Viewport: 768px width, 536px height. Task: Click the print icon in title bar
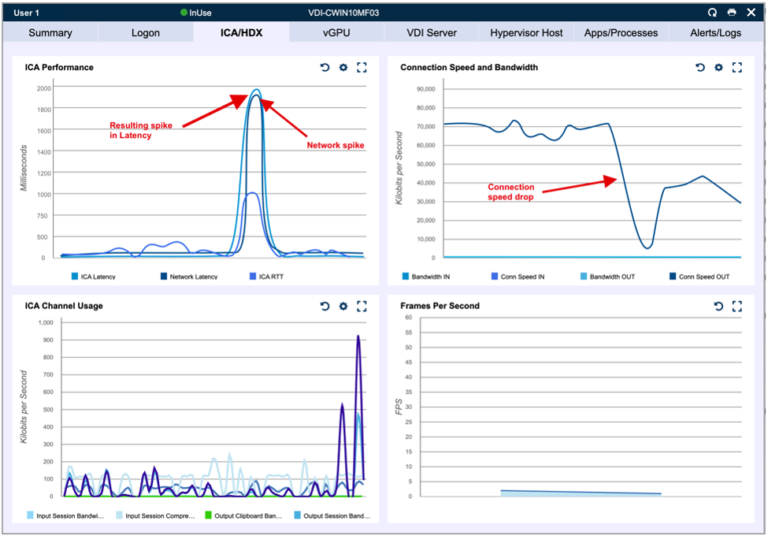[732, 12]
